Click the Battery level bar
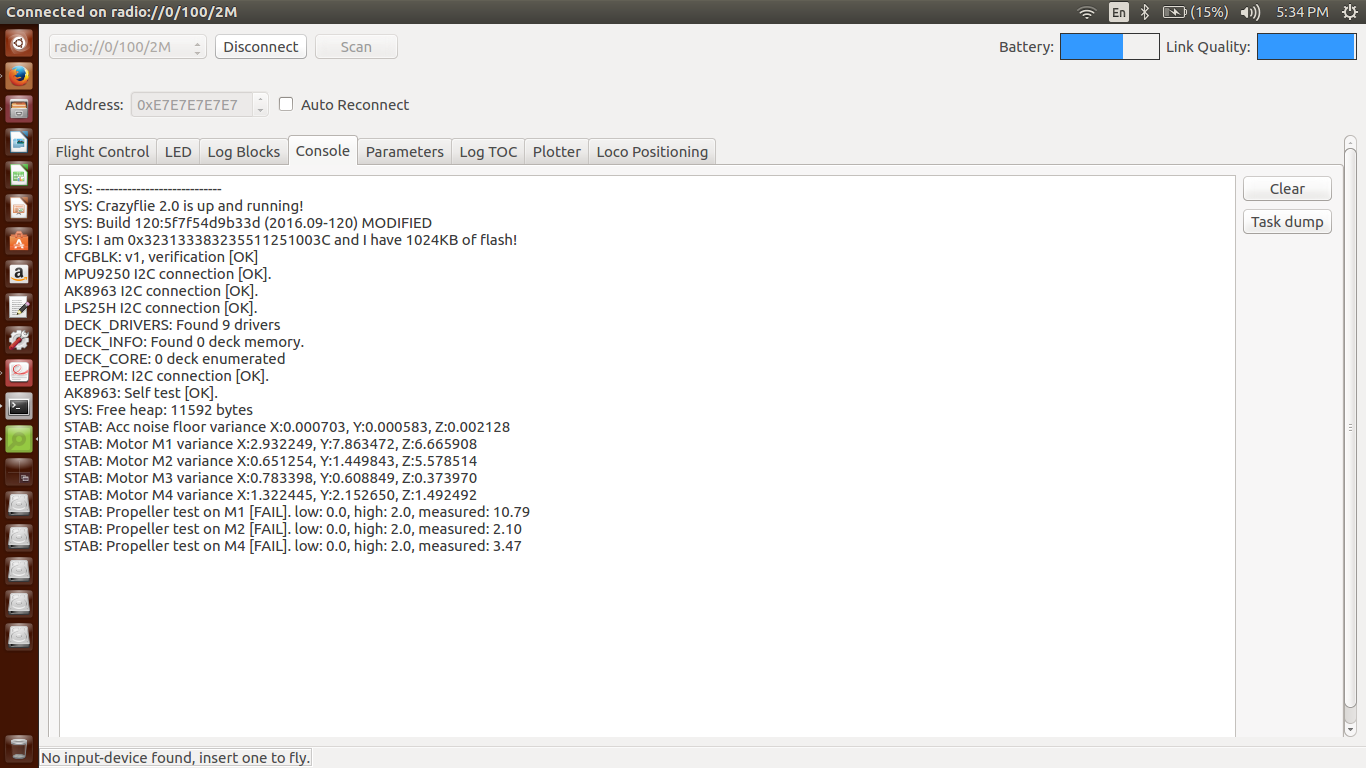The image size is (1366, 768). pyautogui.click(x=1109, y=47)
